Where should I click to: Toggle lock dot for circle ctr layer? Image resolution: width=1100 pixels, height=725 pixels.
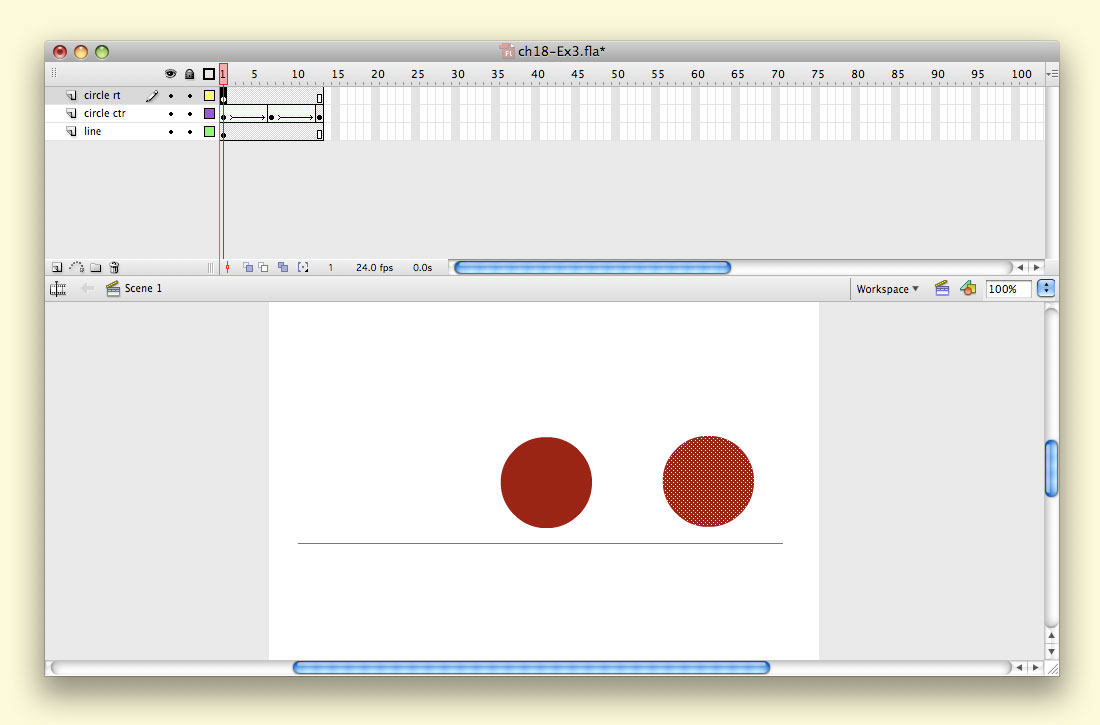(x=190, y=114)
